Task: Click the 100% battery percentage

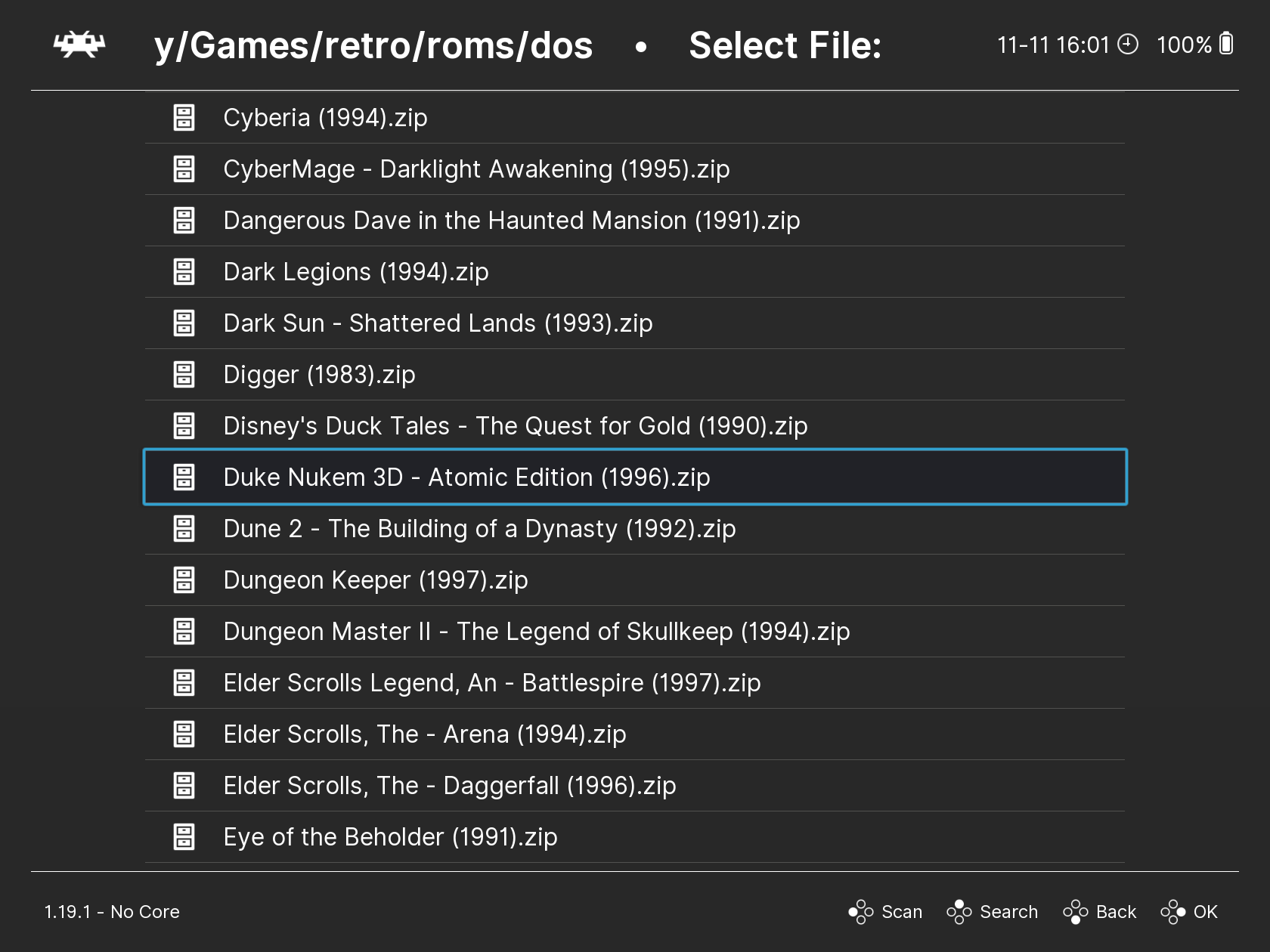Action: [x=1184, y=45]
